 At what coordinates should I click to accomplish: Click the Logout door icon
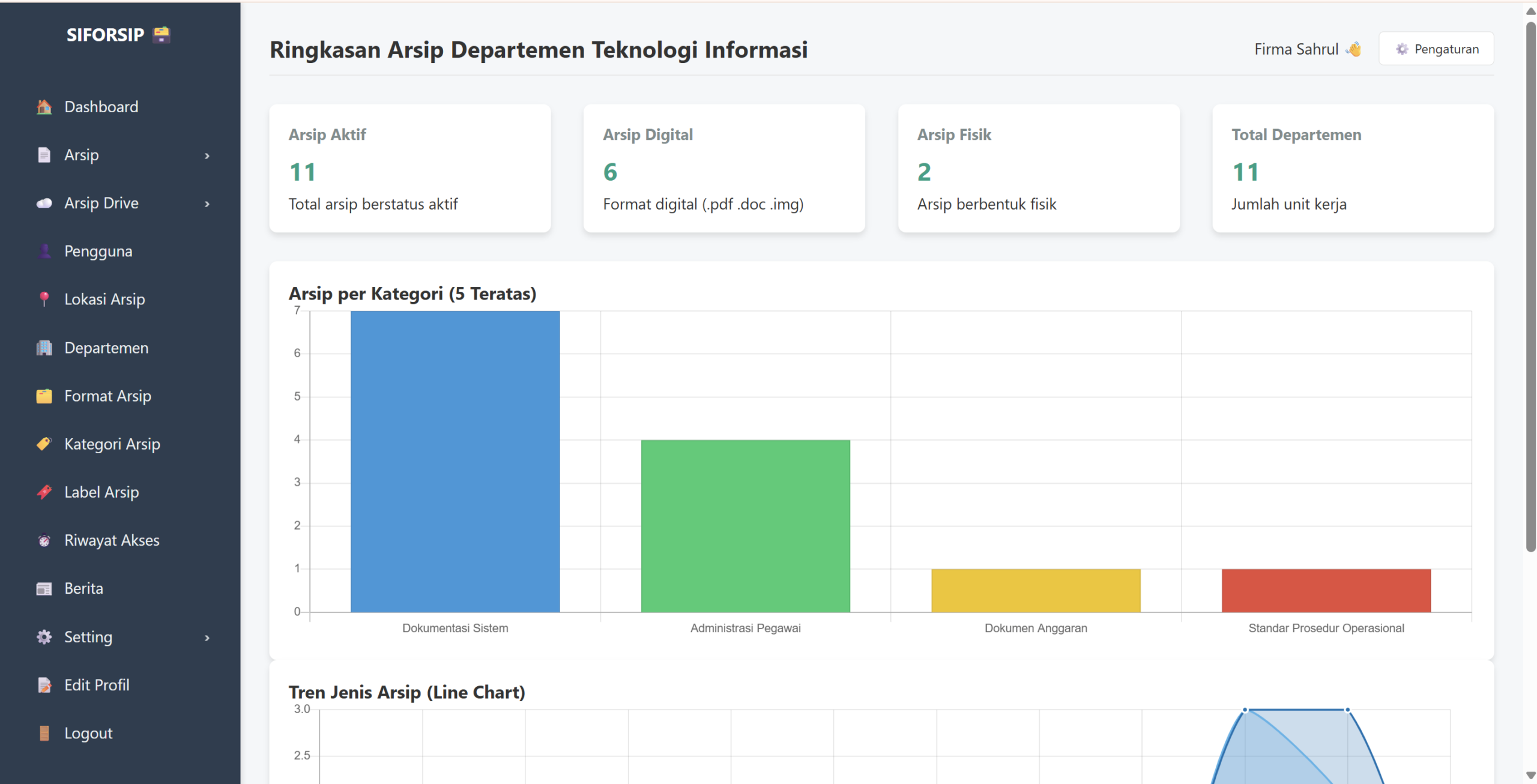coord(44,733)
